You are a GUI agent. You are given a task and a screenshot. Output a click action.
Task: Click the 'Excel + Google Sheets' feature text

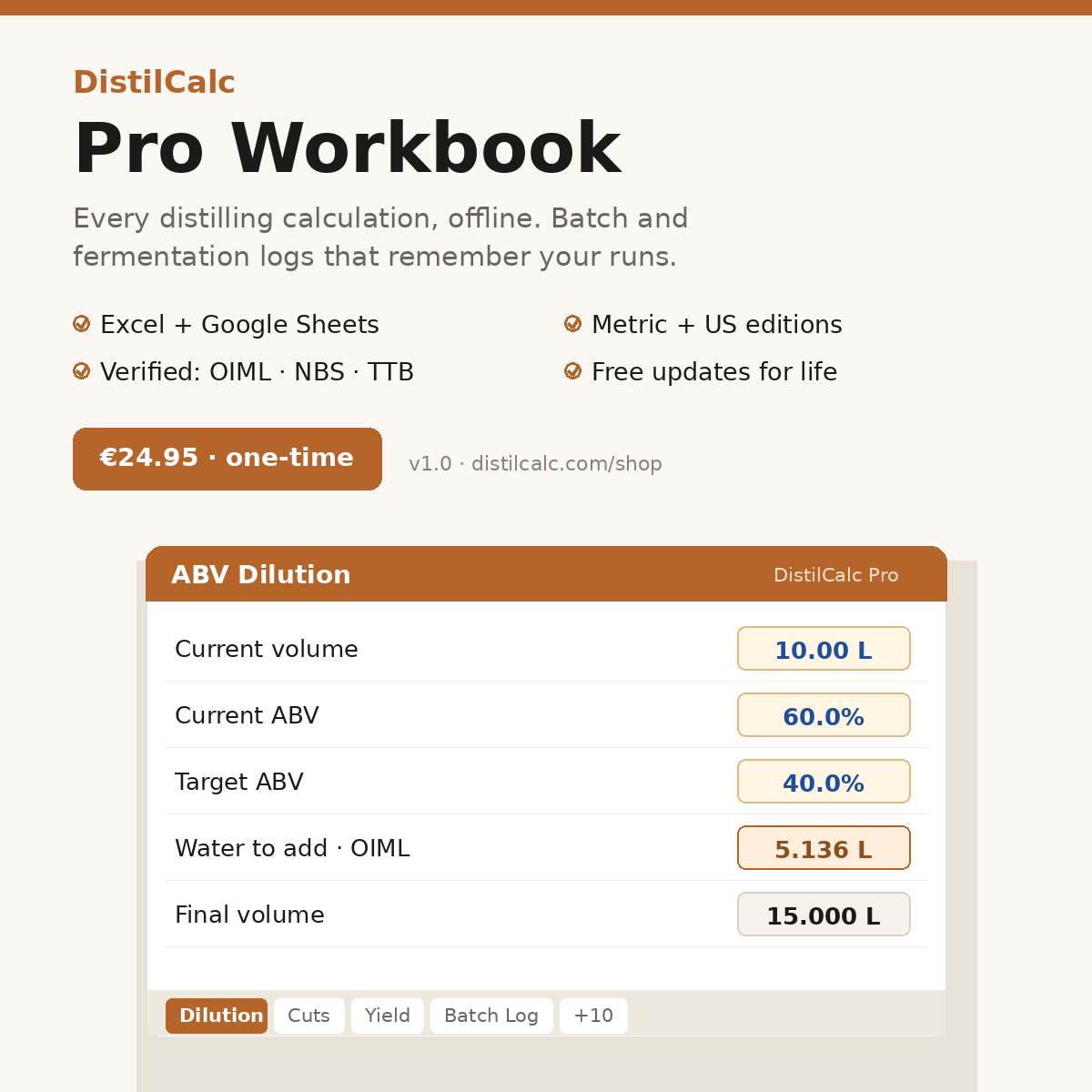(239, 325)
